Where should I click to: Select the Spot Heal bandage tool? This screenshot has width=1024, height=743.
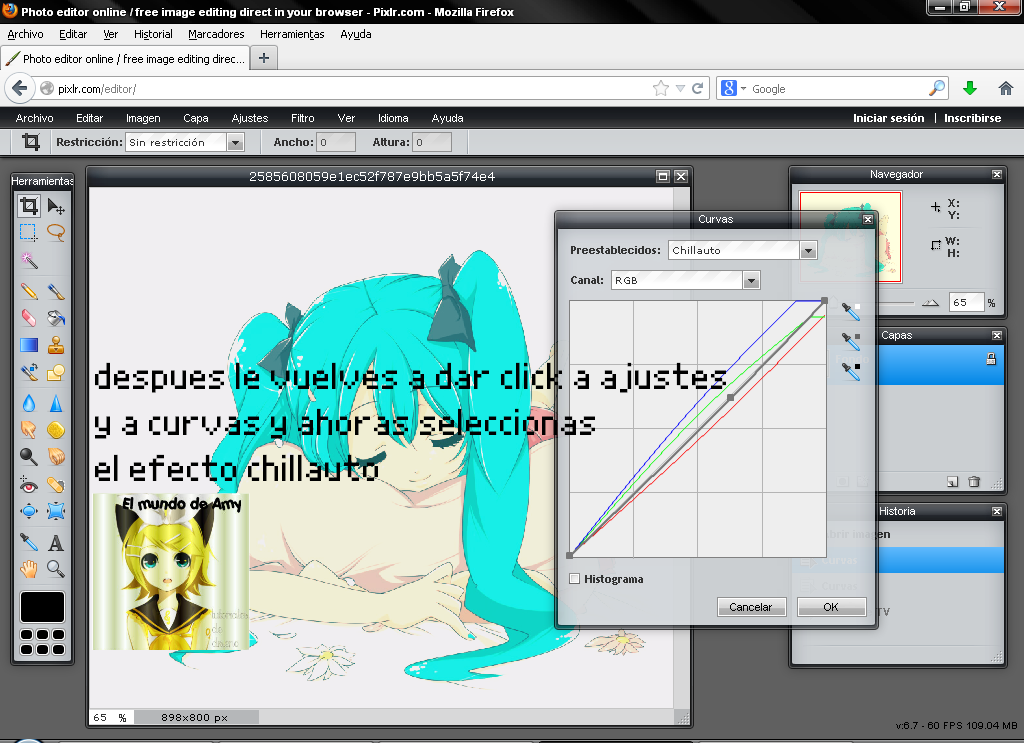pos(56,484)
